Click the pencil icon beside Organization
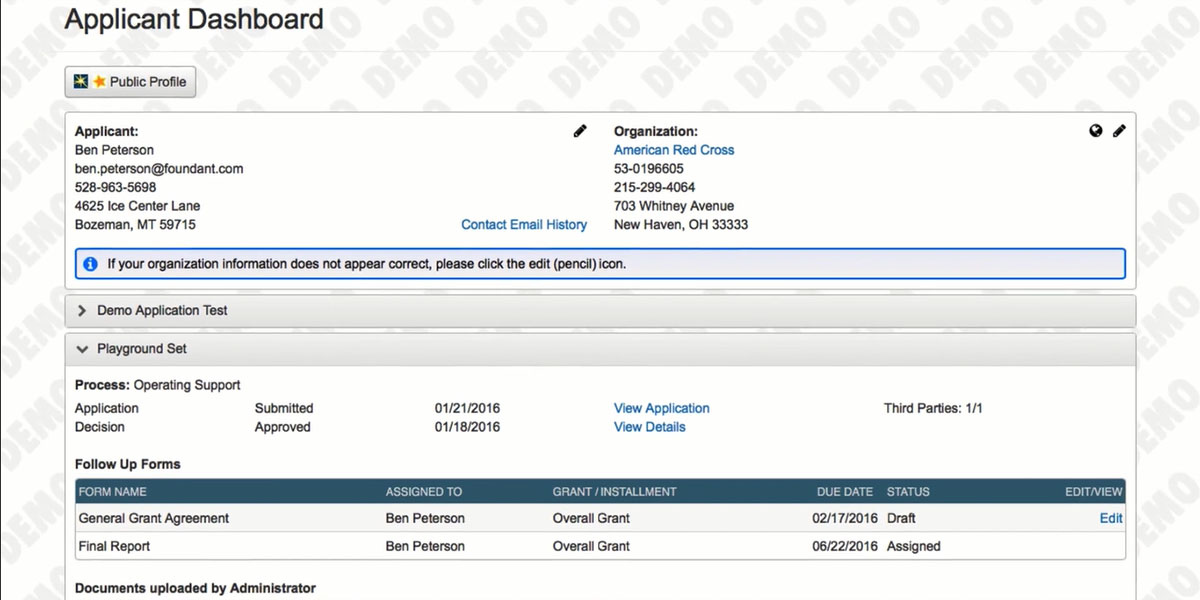The image size is (1200, 600). point(1119,131)
